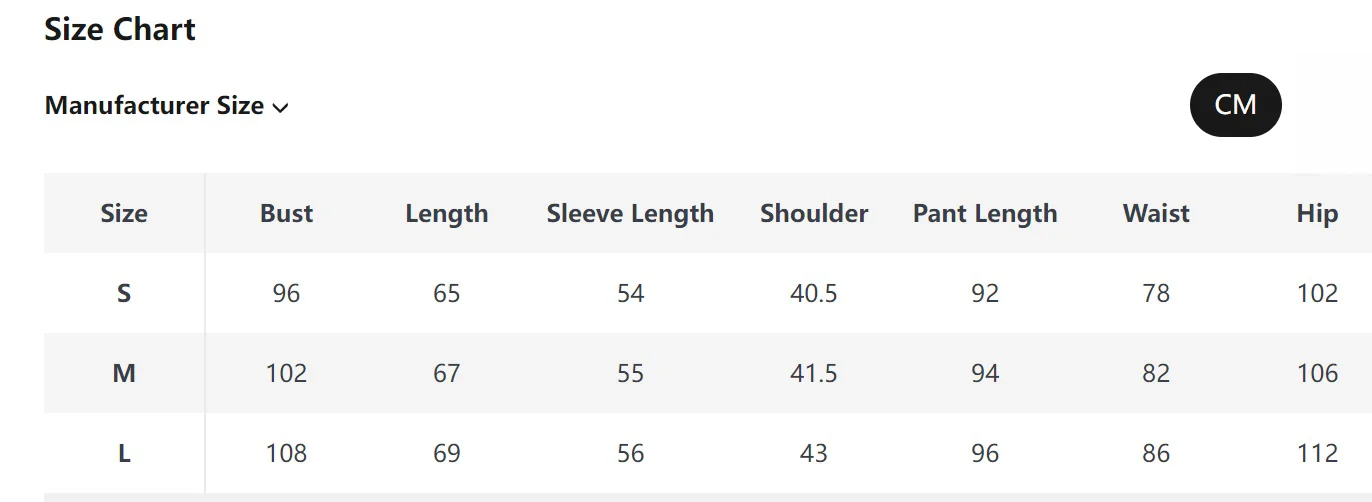Click hip value 112 for size L
This screenshot has width=1372, height=502.
click(x=1317, y=453)
